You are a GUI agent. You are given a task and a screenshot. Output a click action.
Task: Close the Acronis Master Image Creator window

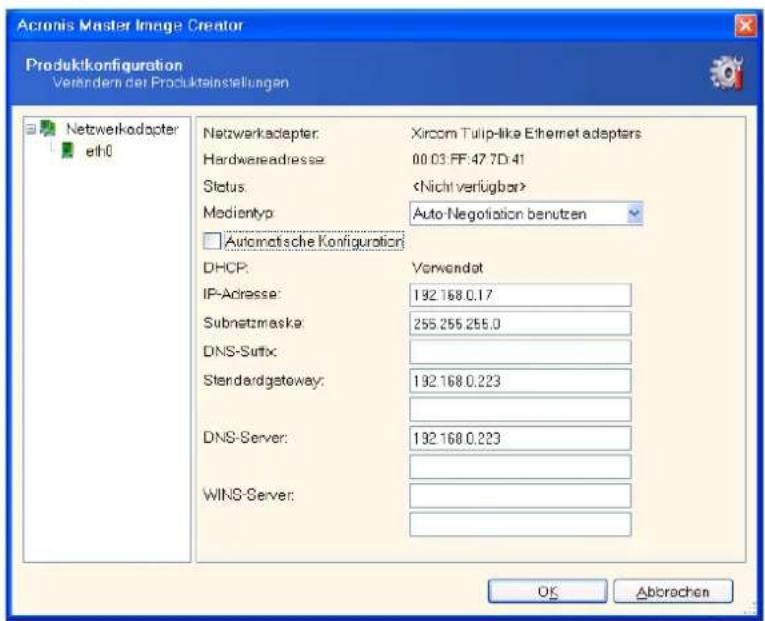coord(745,25)
